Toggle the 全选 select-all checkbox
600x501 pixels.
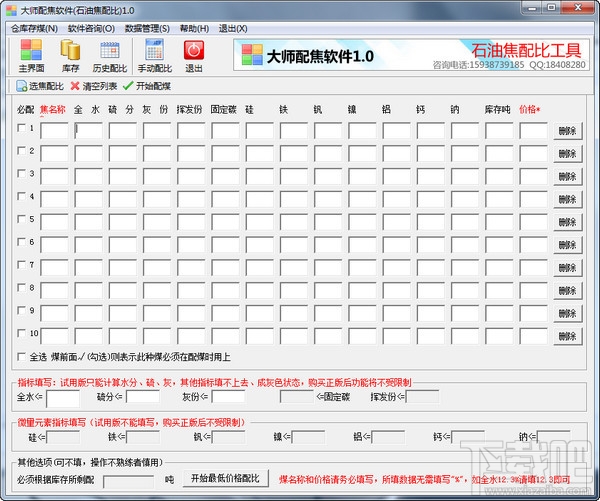pos(21,357)
